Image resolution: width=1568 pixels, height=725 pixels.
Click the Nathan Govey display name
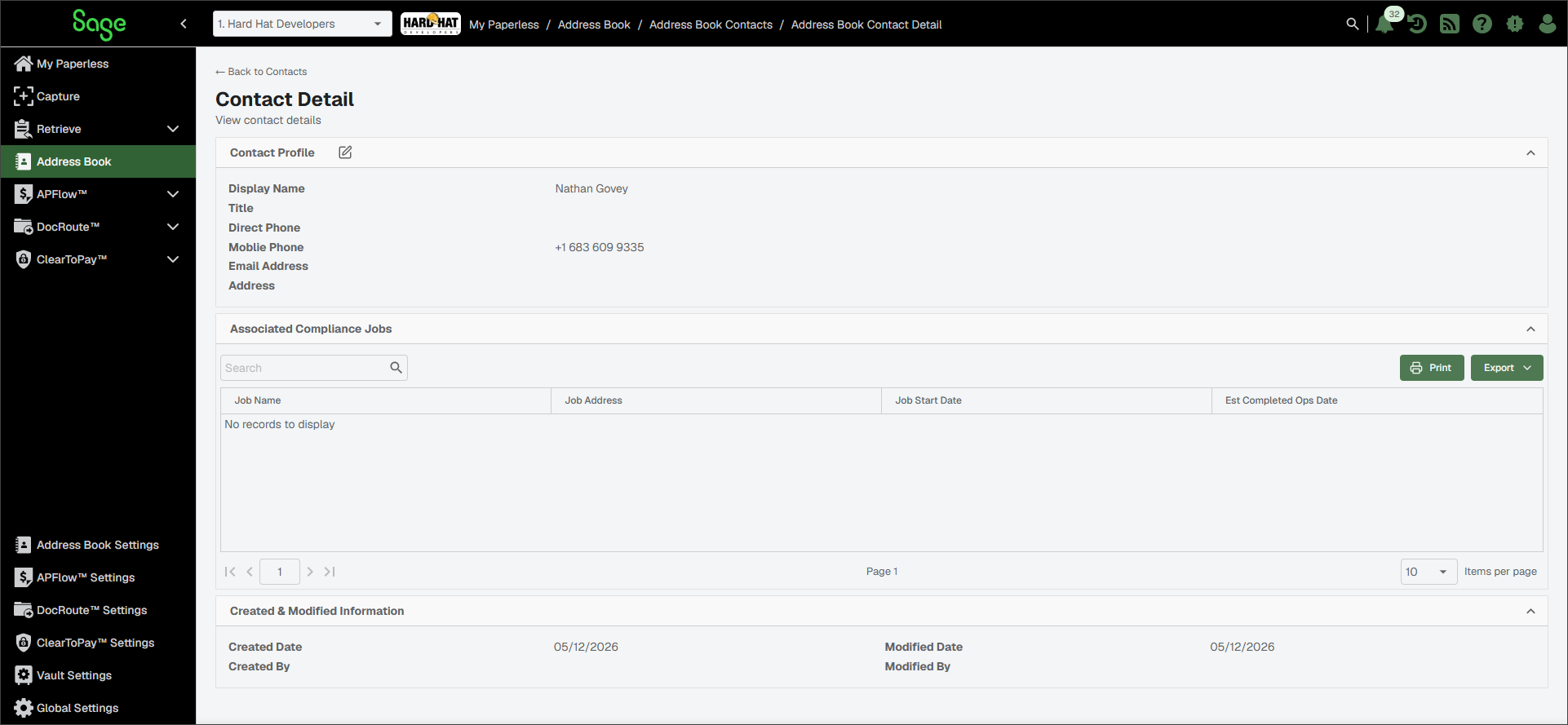[591, 188]
